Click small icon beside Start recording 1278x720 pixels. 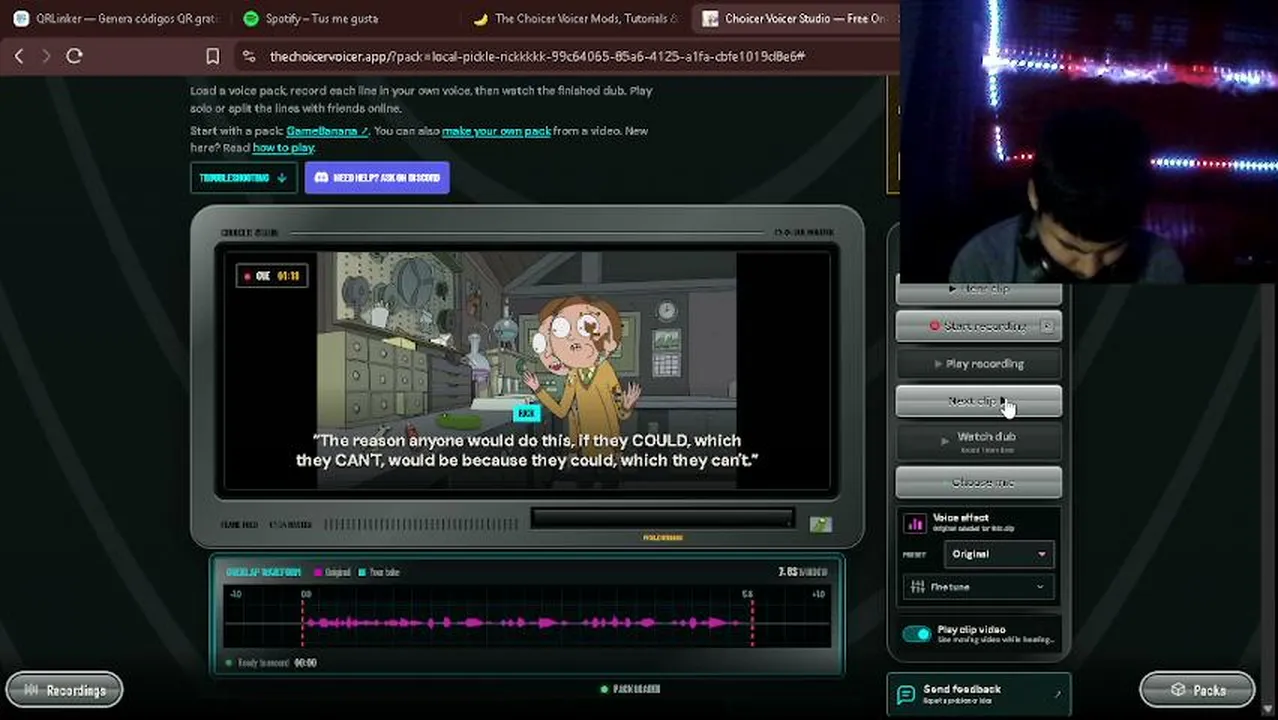1047,326
